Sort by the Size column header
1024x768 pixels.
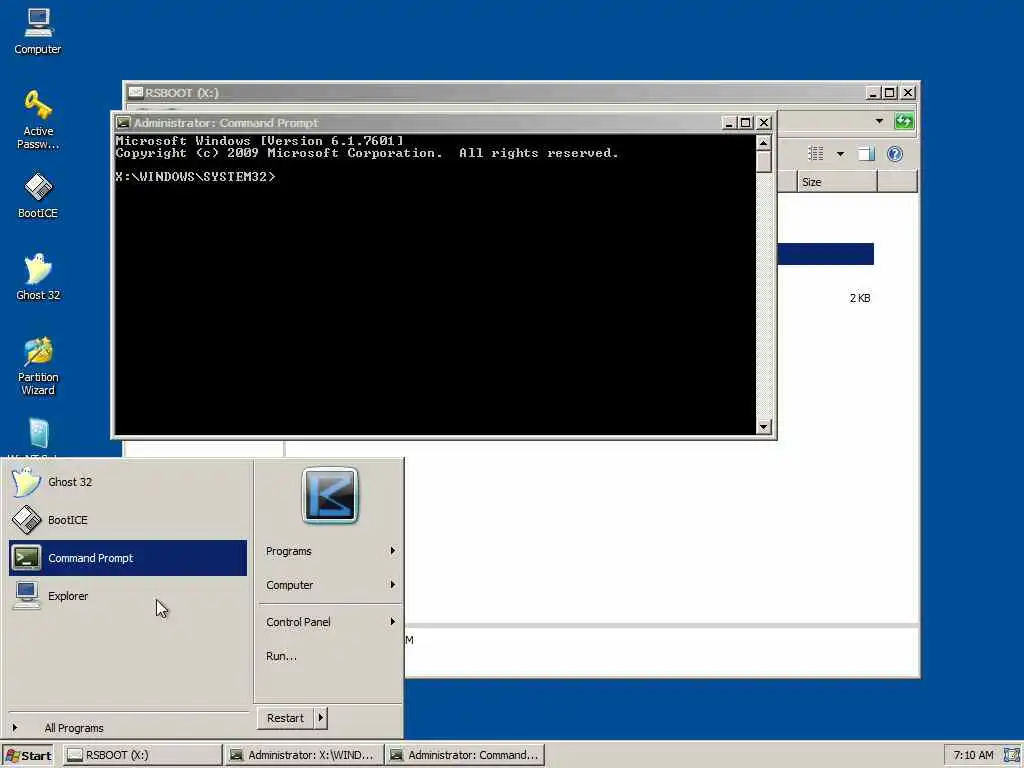837,182
